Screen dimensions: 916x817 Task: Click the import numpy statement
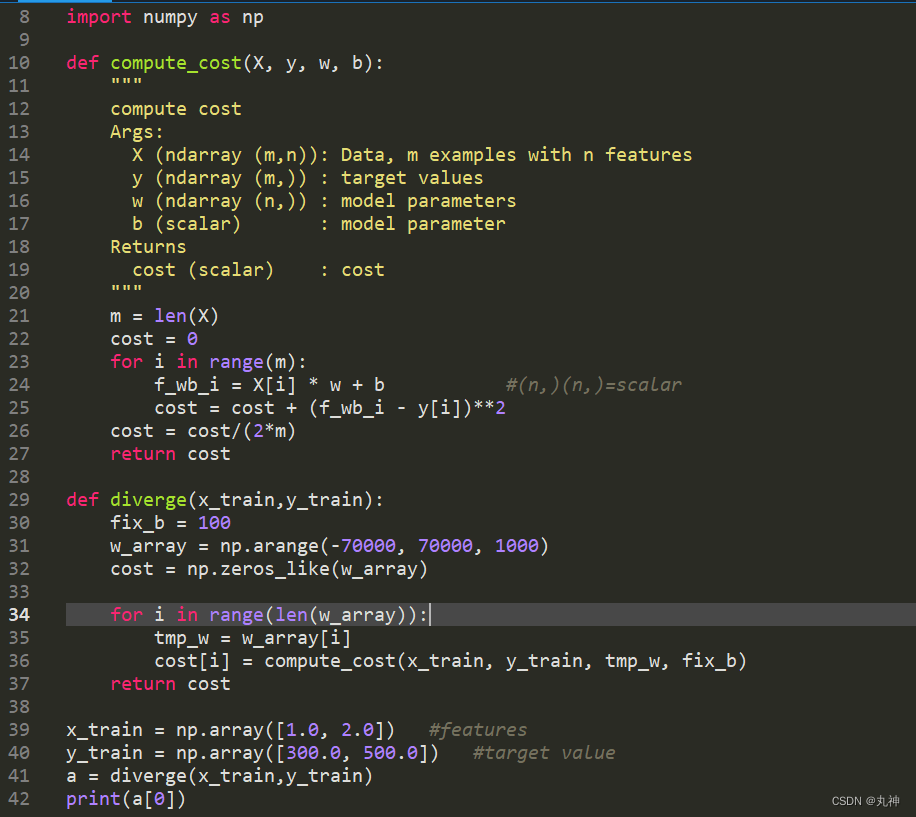pyautogui.click(x=166, y=16)
